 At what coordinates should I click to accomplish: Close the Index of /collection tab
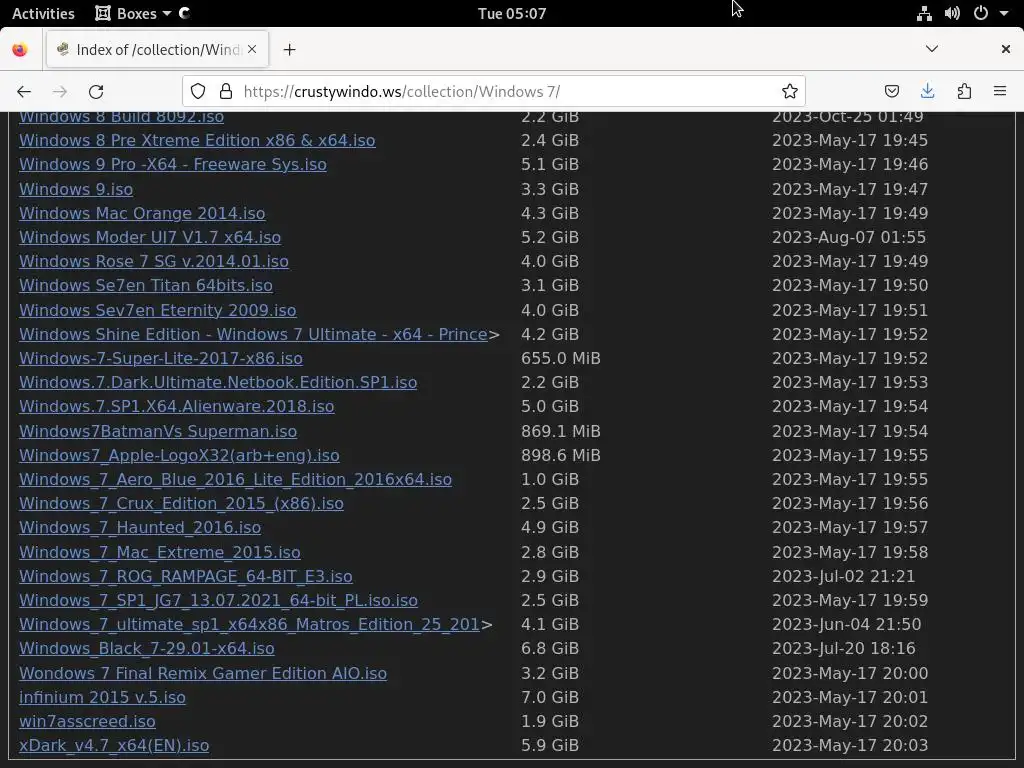click(x=252, y=50)
